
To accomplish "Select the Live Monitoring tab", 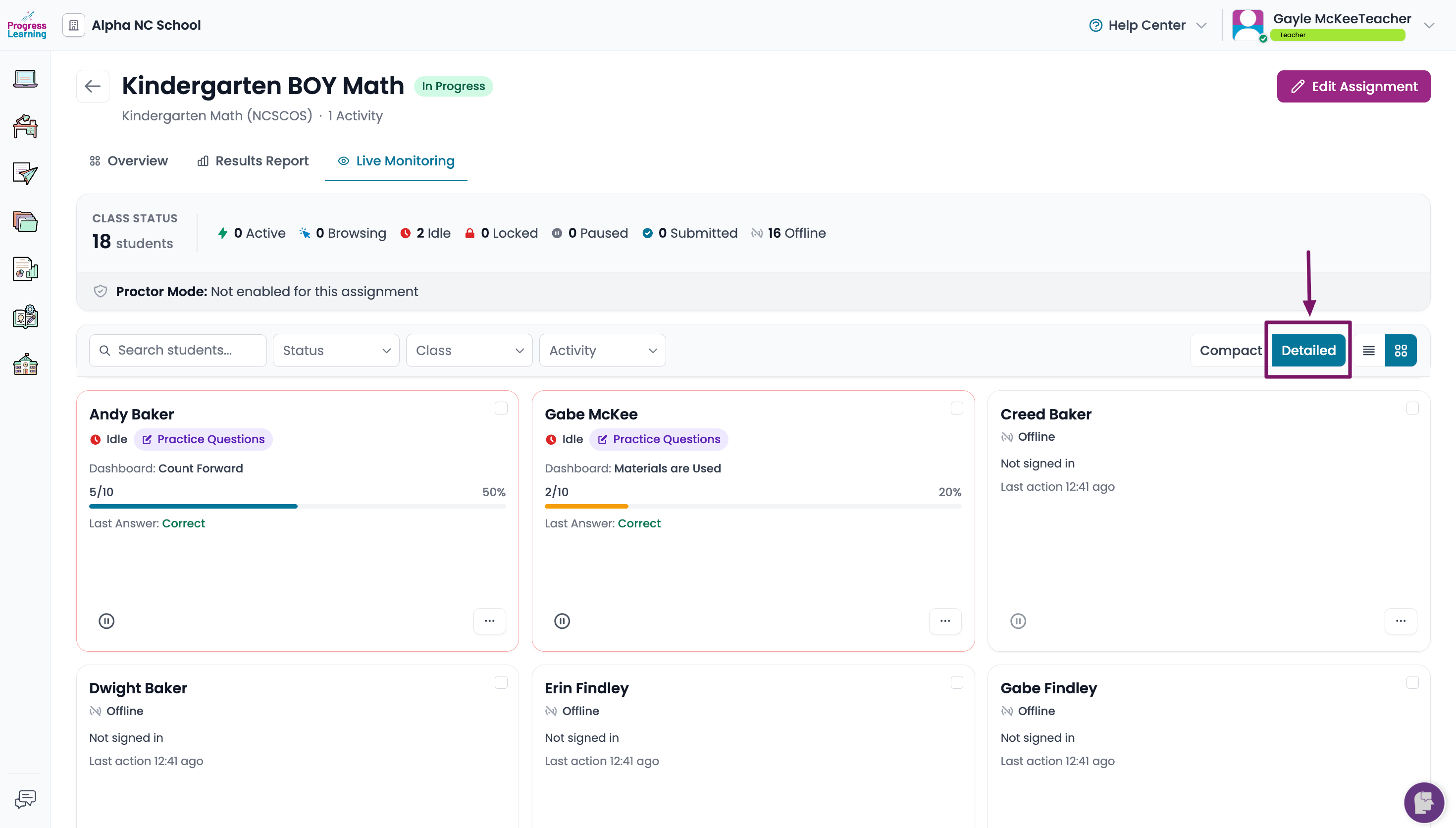I will [x=396, y=161].
